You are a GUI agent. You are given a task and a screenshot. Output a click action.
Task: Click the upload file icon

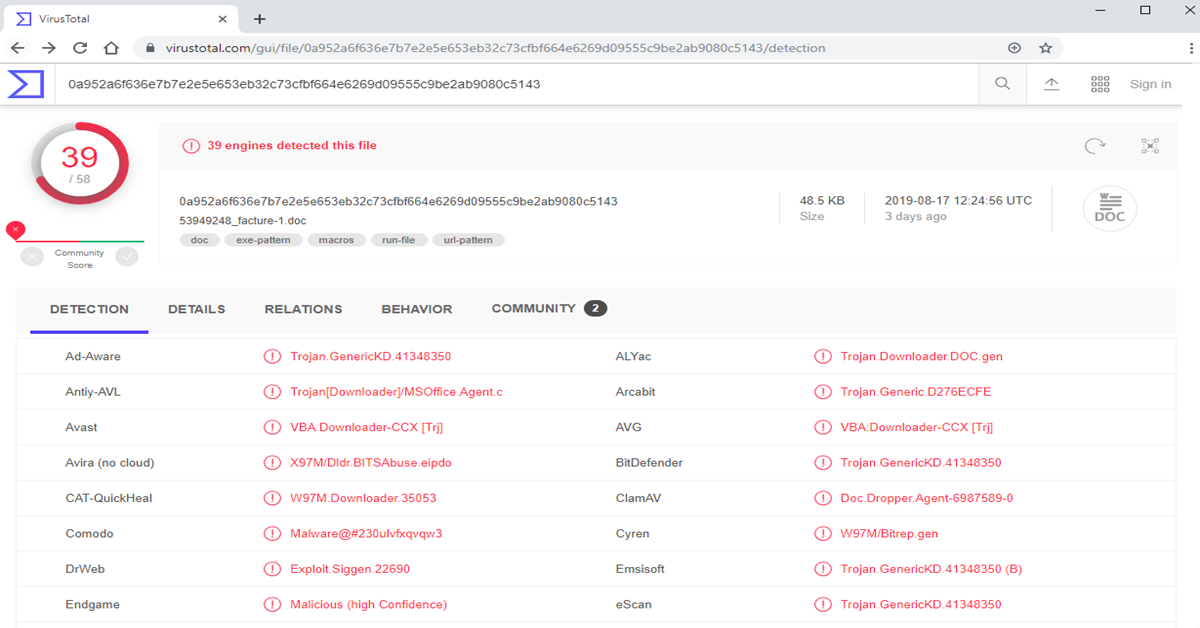(1051, 84)
